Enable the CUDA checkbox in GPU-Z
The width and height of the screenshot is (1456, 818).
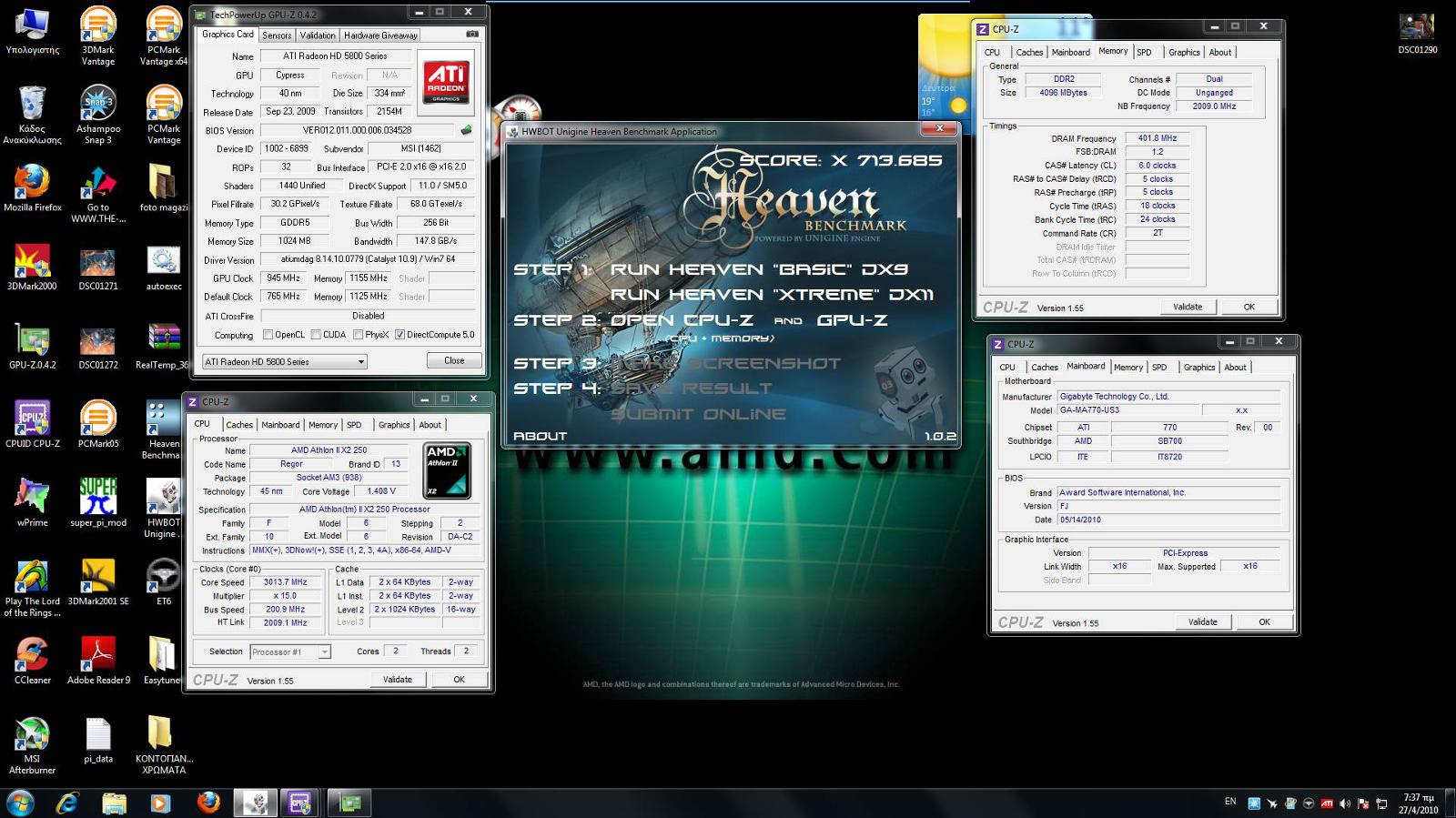point(316,335)
